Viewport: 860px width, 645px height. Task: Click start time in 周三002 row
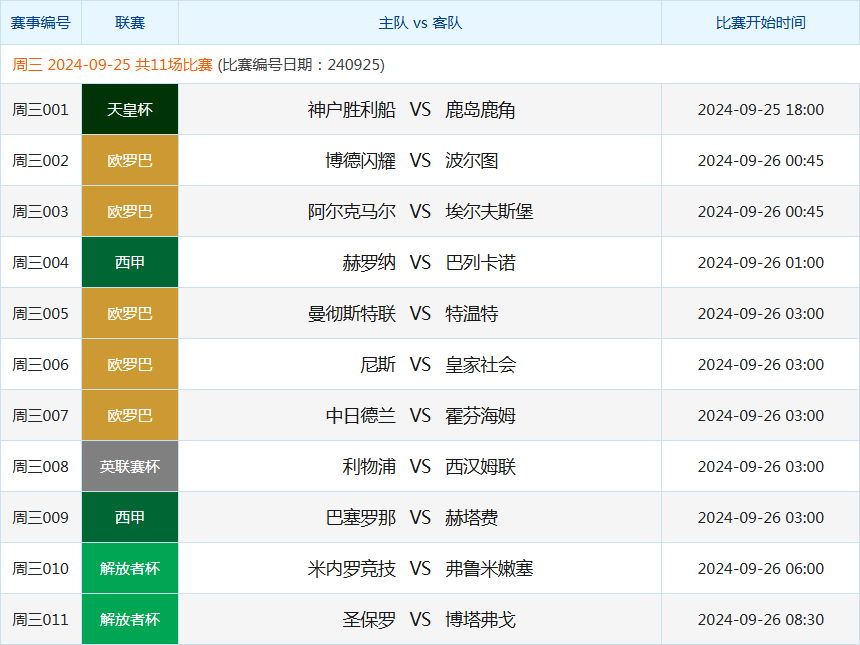click(761, 161)
